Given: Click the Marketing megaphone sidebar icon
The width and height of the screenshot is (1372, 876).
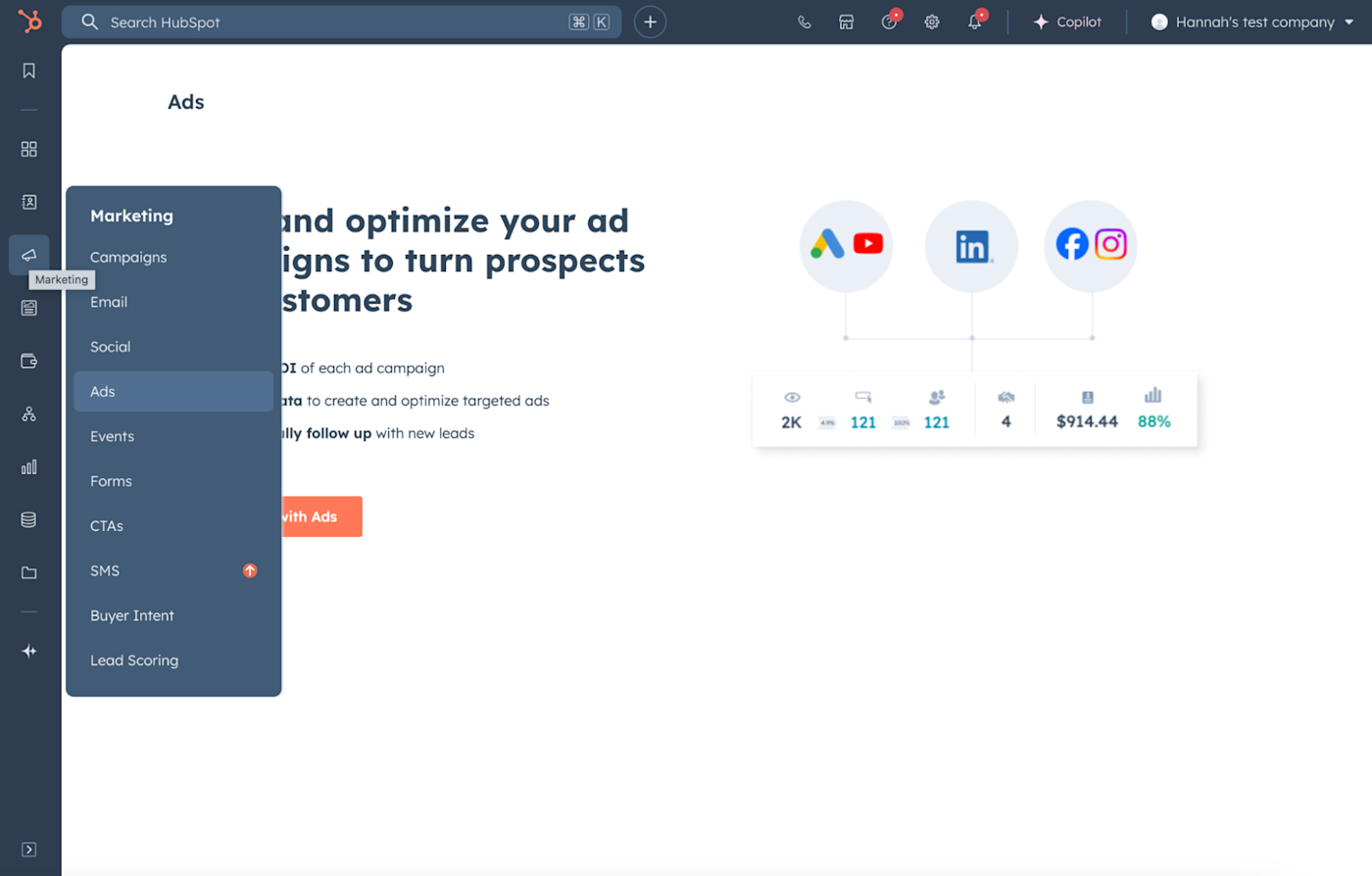Looking at the screenshot, I should [x=28, y=255].
